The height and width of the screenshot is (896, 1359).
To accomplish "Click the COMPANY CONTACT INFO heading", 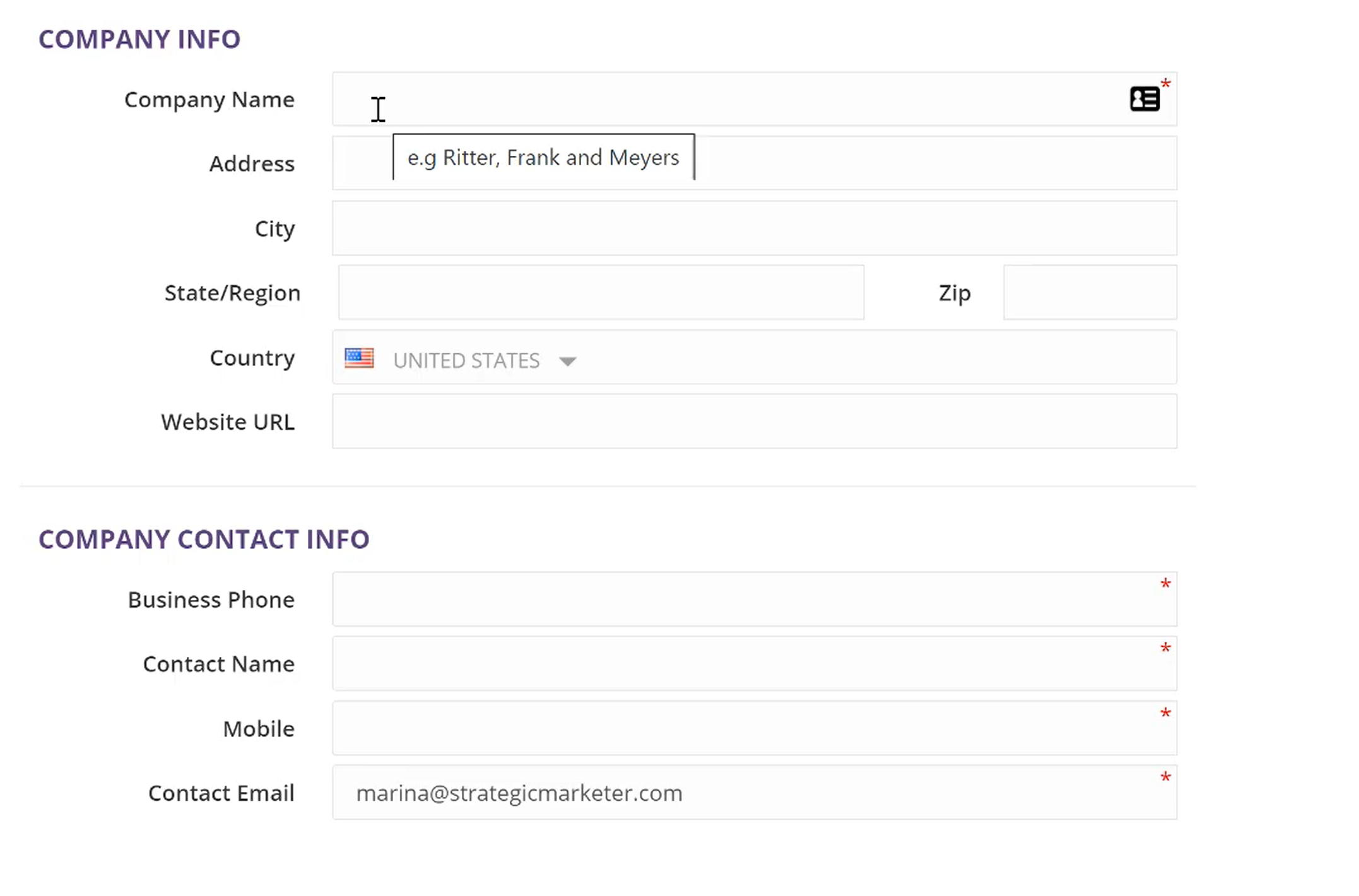I will pyautogui.click(x=204, y=539).
